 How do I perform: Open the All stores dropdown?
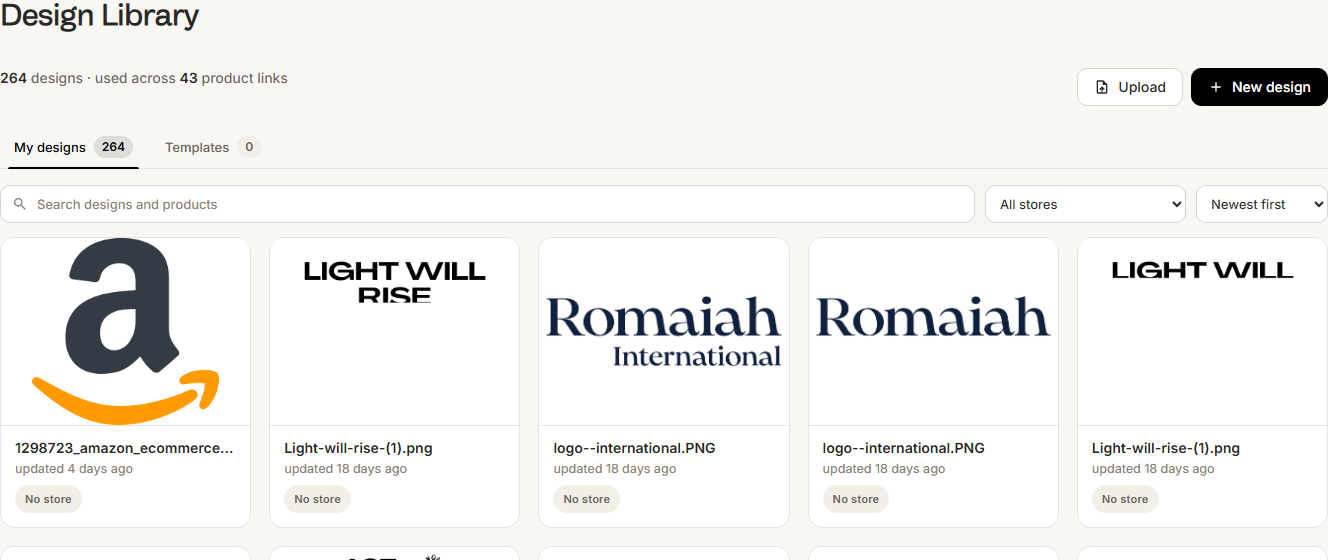(x=1085, y=204)
